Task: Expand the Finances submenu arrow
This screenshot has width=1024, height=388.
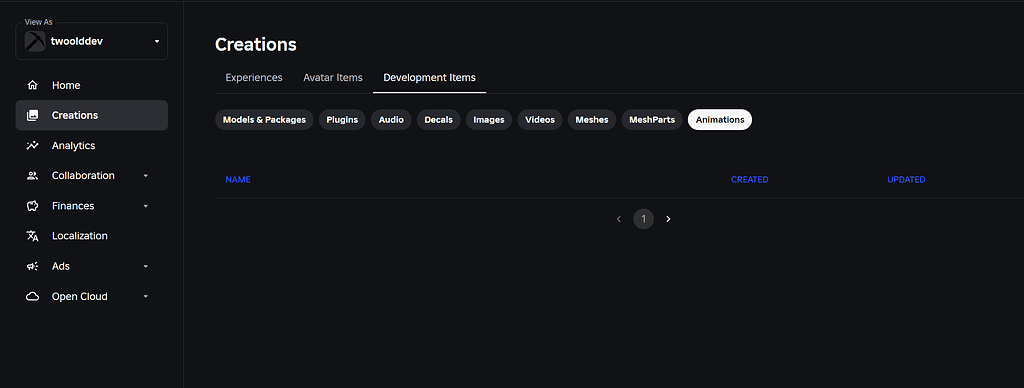Action: click(146, 206)
